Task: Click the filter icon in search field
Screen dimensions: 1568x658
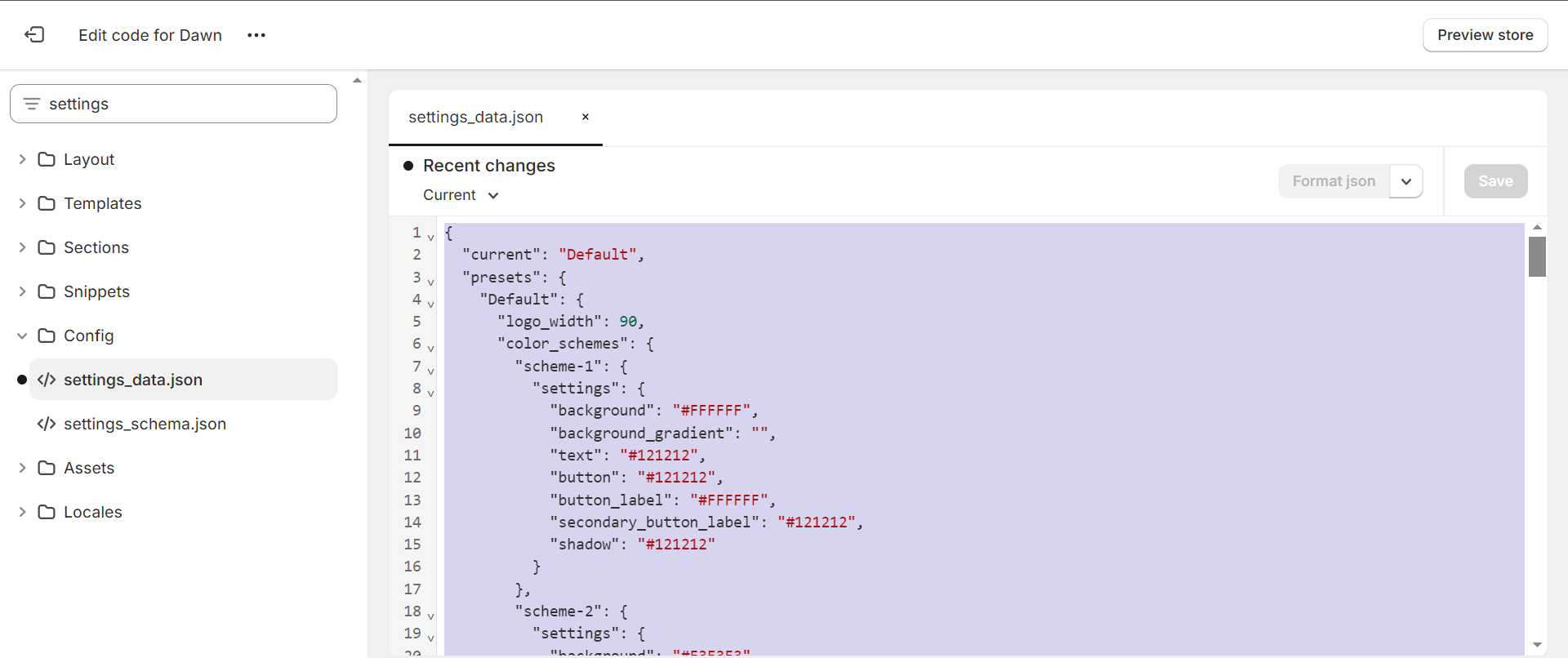Action: click(32, 104)
